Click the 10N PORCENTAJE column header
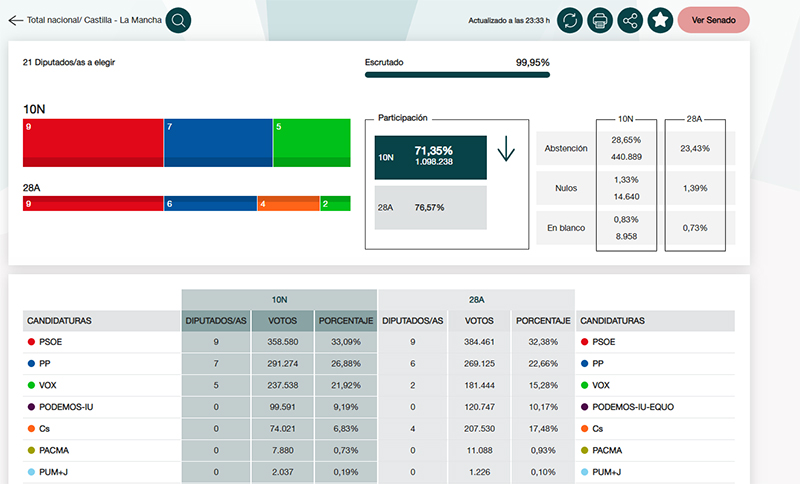Screen dimensions: 800x484 (345, 321)
